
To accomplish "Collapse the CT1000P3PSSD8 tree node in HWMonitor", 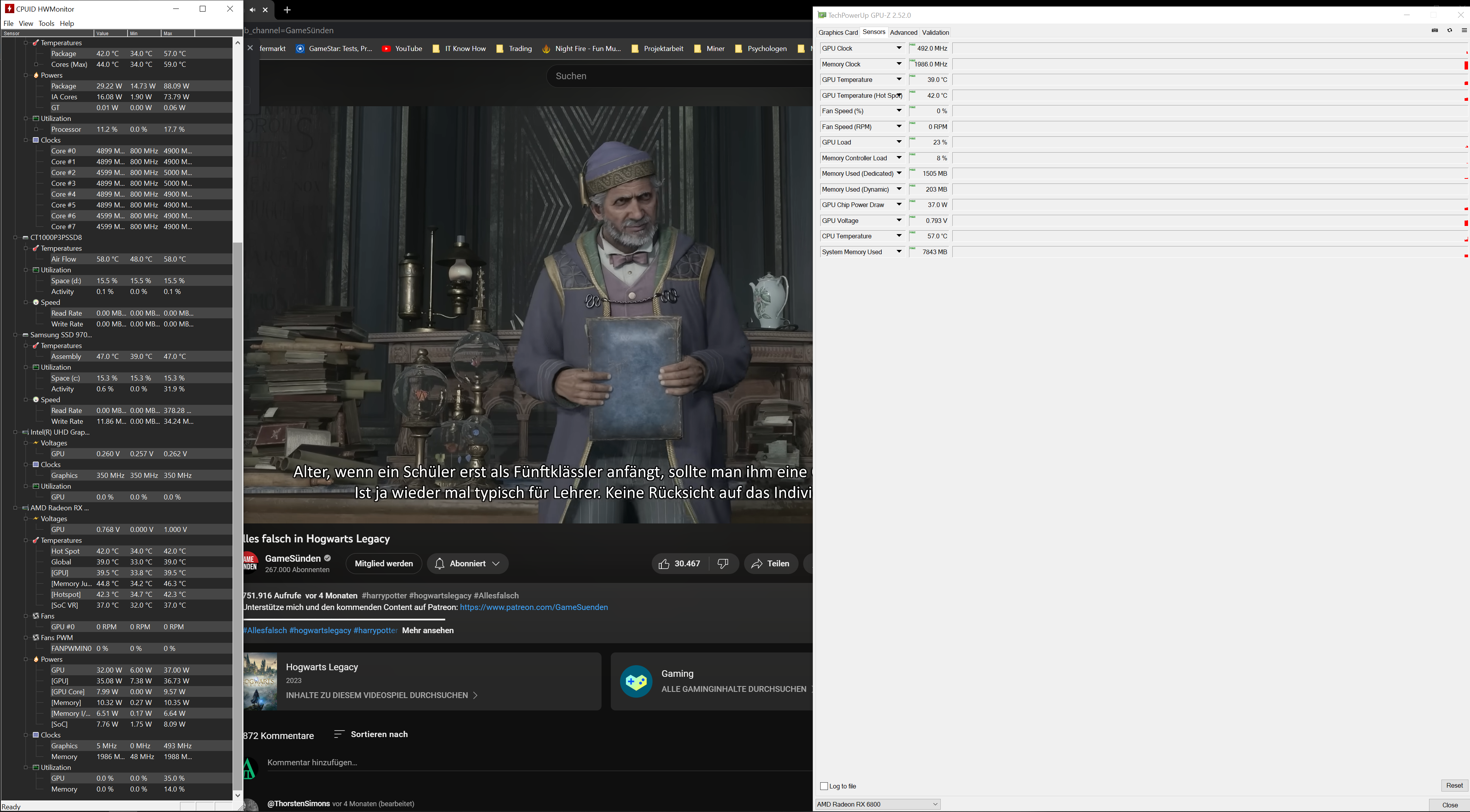I will [x=15, y=237].
